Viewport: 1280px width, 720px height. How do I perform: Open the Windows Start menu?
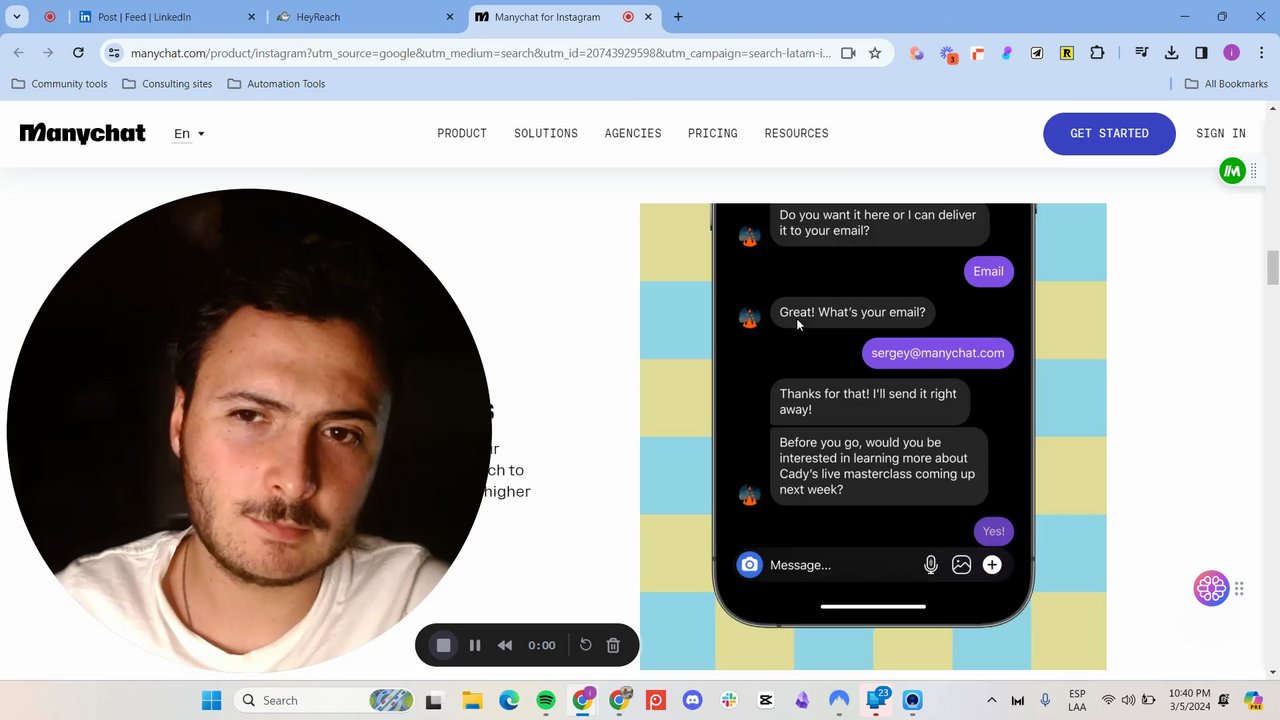tap(211, 700)
